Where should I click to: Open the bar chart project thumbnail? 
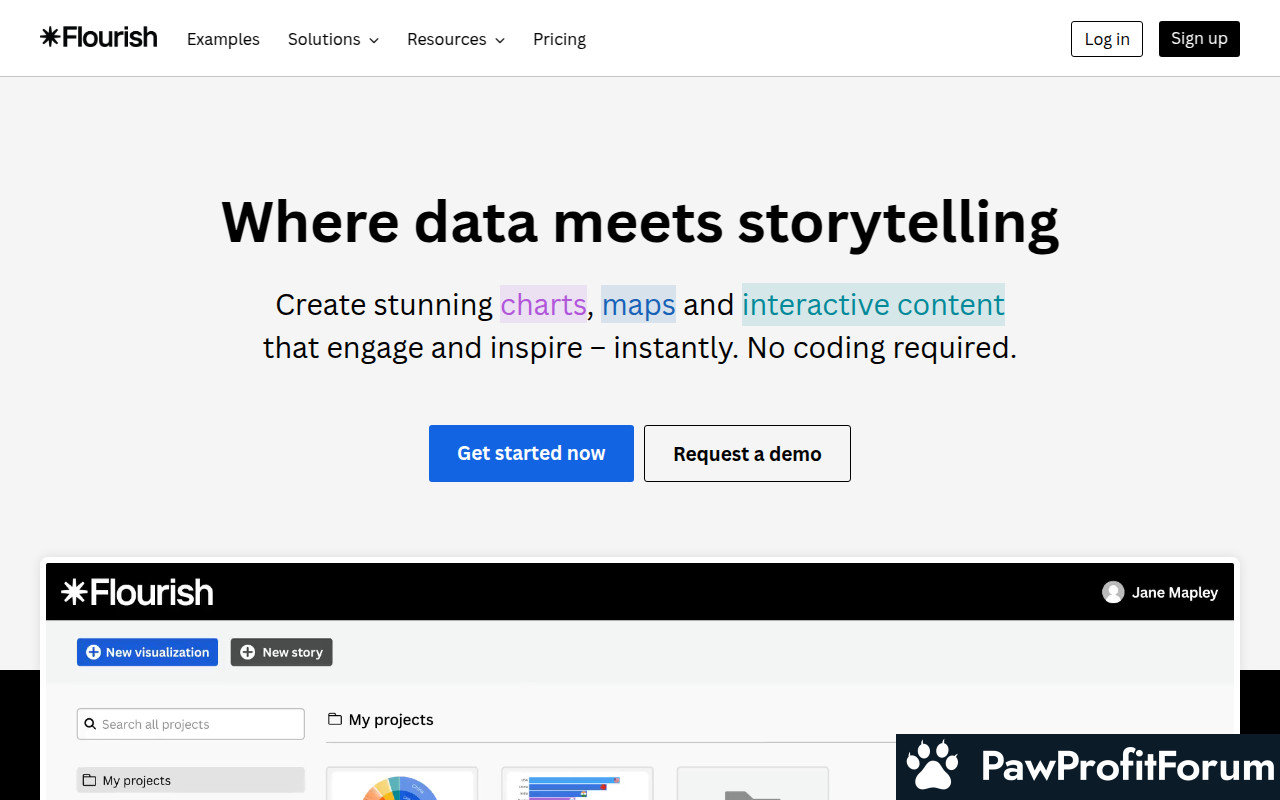tap(577, 784)
